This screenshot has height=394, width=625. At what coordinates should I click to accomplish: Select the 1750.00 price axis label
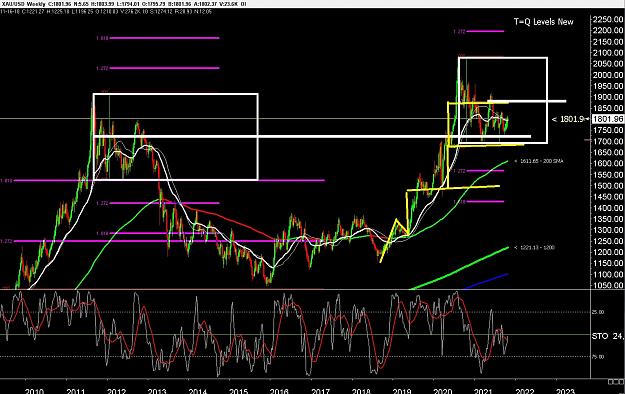[x=608, y=130]
